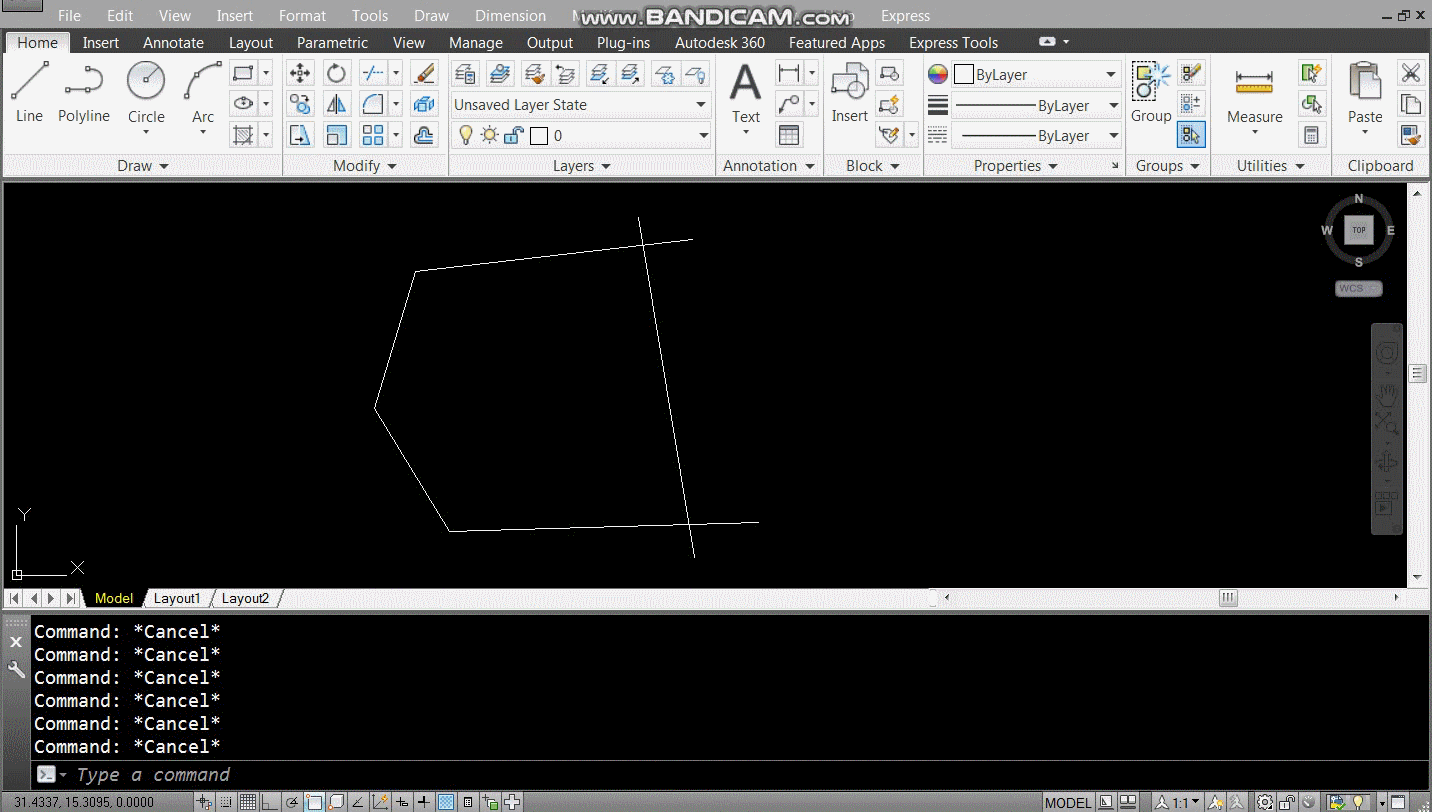1432x812 pixels.
Task: Switch to the Parametric ribbon tab
Action: tap(332, 43)
